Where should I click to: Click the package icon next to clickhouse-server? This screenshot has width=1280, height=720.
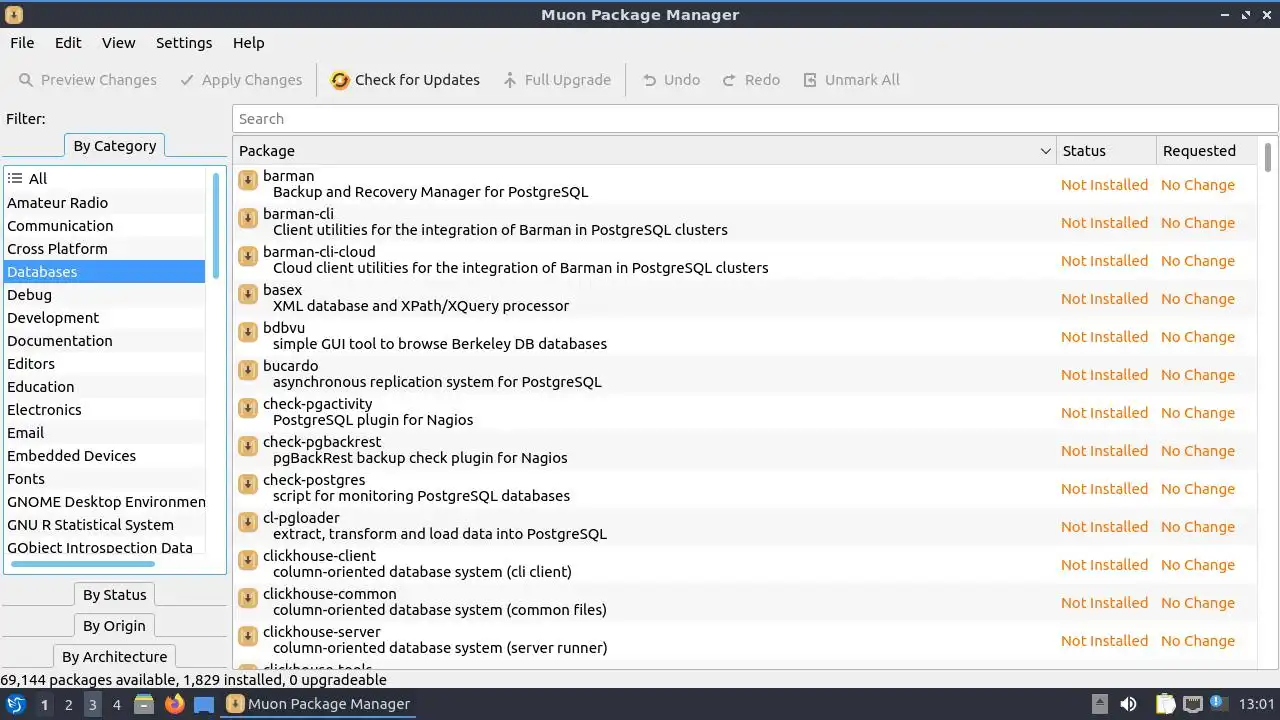(x=248, y=637)
